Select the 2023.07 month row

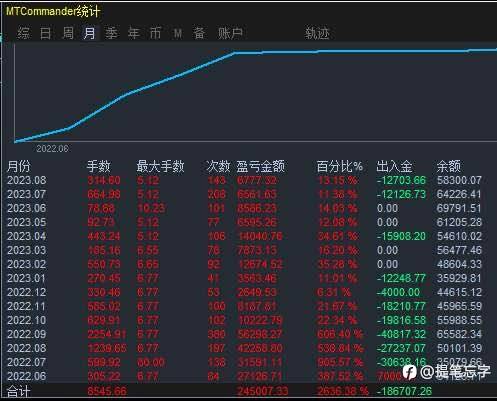click(x=244, y=194)
